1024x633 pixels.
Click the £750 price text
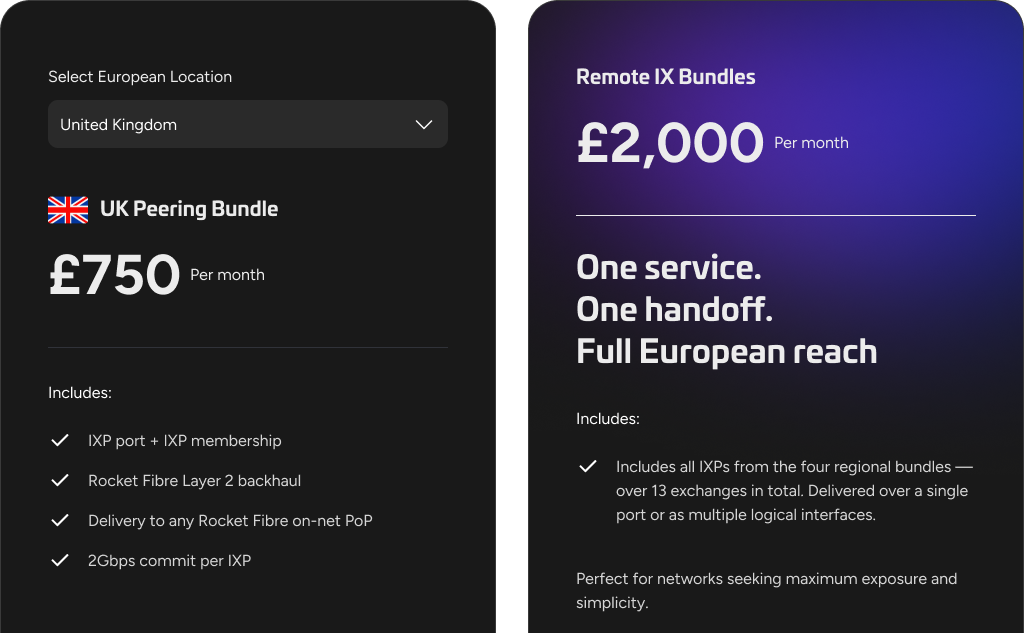[114, 275]
